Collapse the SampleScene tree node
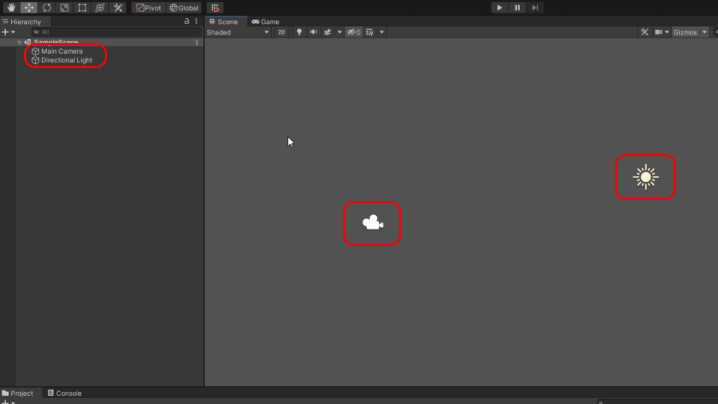The width and height of the screenshot is (718, 404). point(20,42)
